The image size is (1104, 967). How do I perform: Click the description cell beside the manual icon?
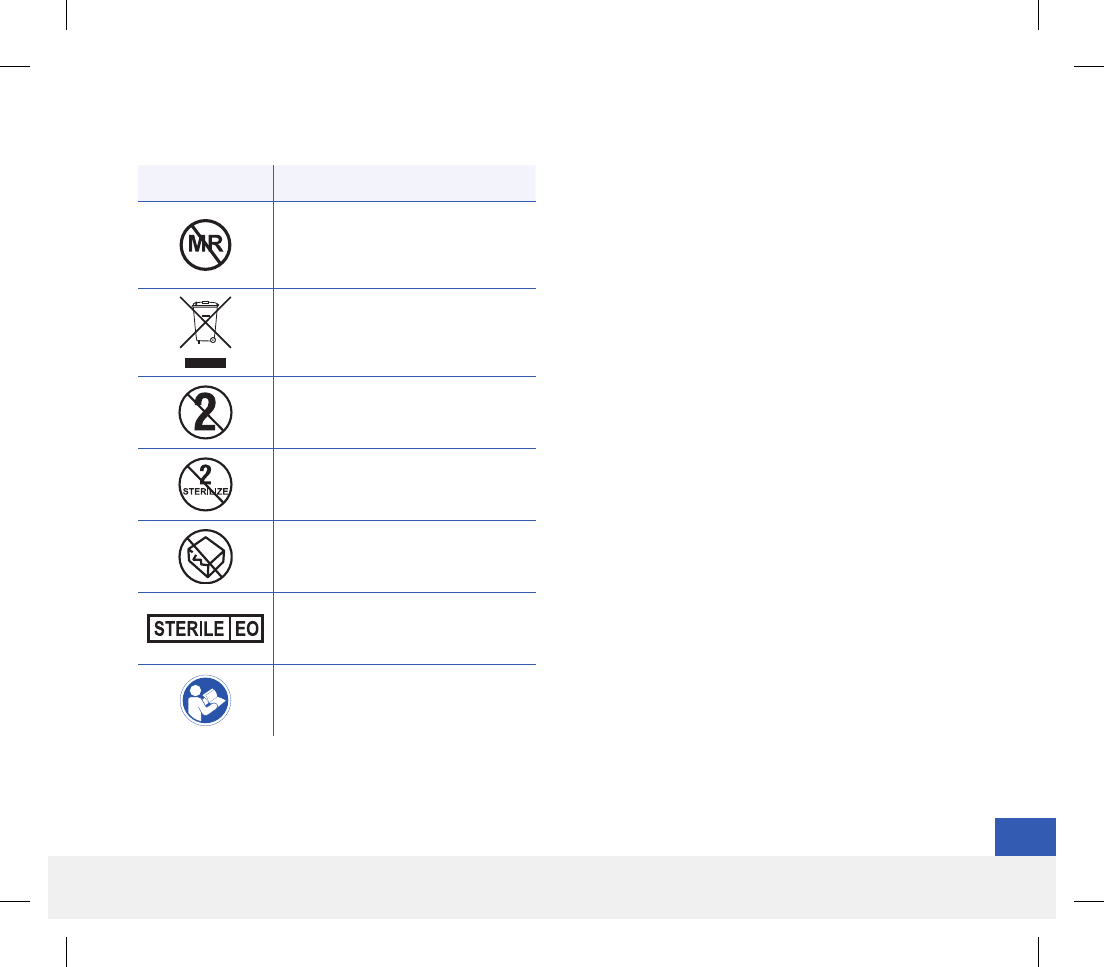click(x=405, y=700)
